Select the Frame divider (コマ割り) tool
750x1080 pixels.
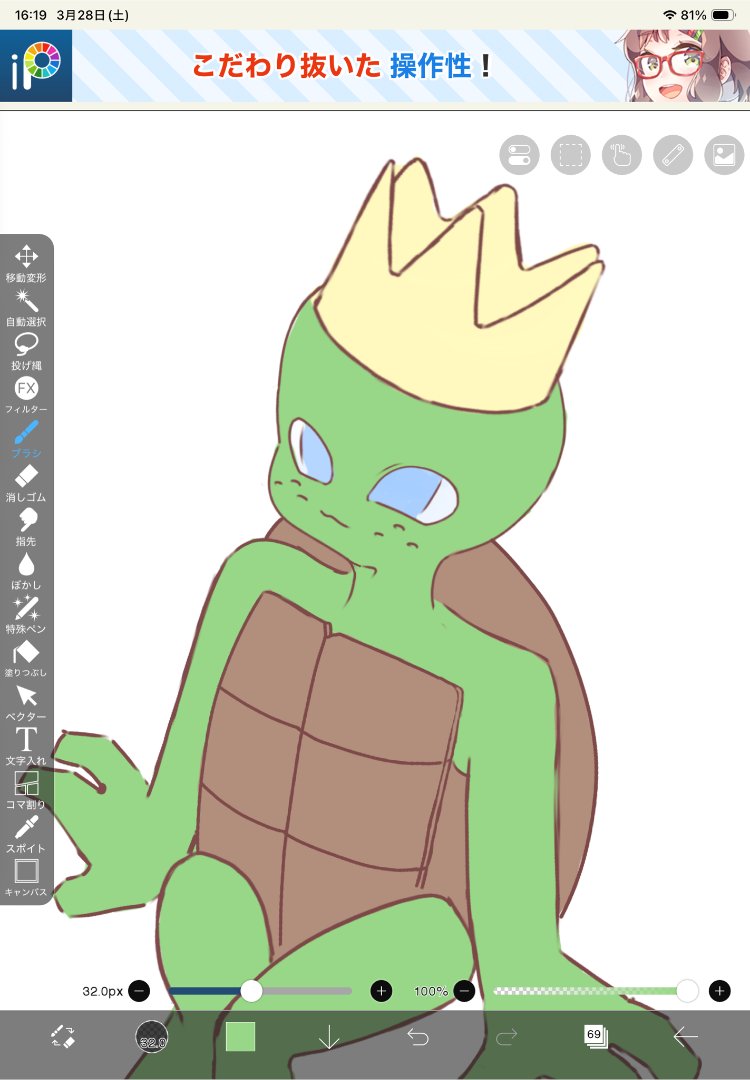[x=26, y=790]
